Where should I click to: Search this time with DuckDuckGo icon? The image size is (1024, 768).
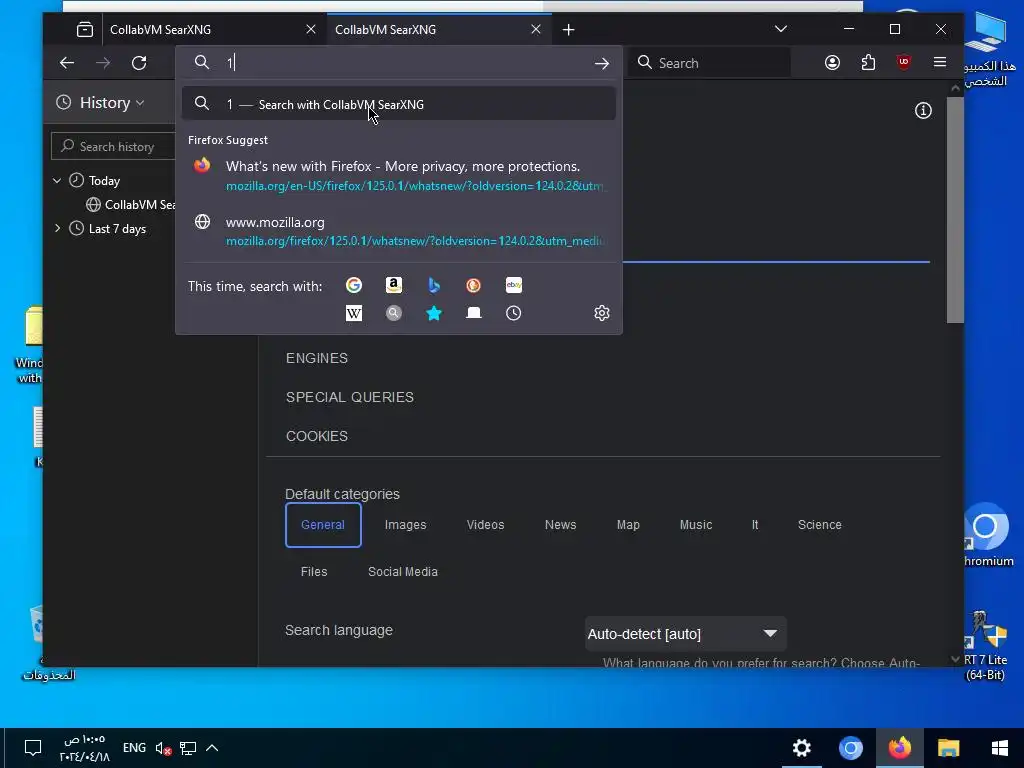[x=473, y=285]
